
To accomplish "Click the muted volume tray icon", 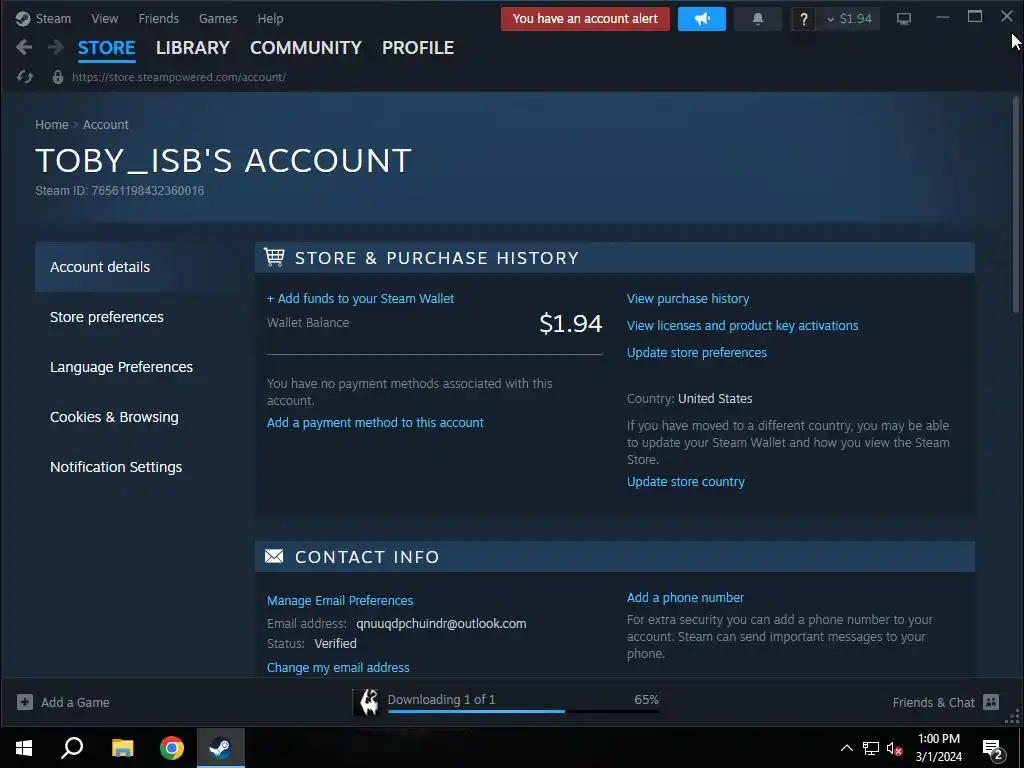I will tap(894, 748).
